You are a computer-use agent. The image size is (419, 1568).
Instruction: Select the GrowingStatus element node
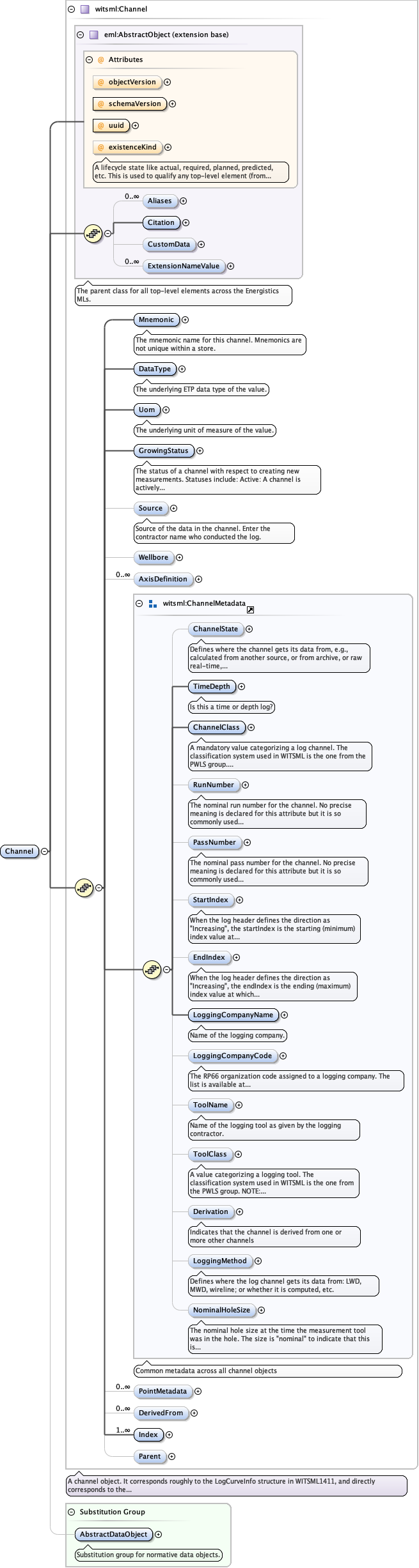(x=163, y=451)
